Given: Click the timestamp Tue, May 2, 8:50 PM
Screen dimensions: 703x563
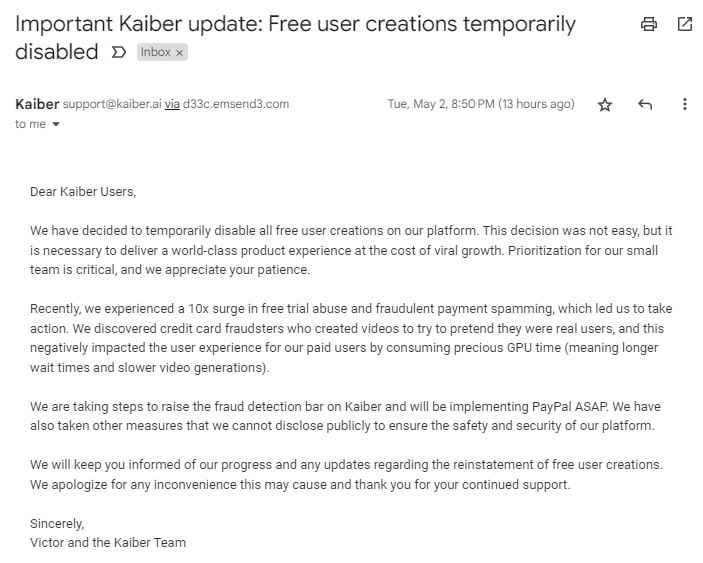Looking at the screenshot, I should pos(481,104).
